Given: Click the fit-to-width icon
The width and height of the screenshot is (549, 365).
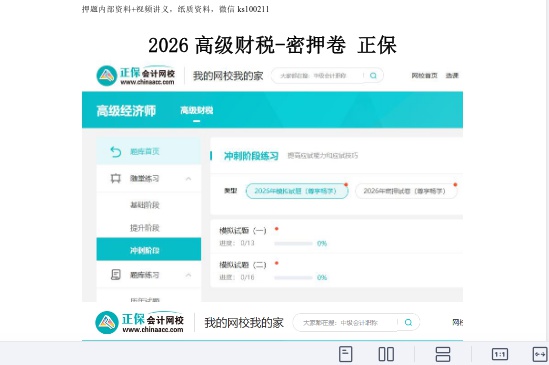Looking at the screenshot, I should tap(540, 354).
